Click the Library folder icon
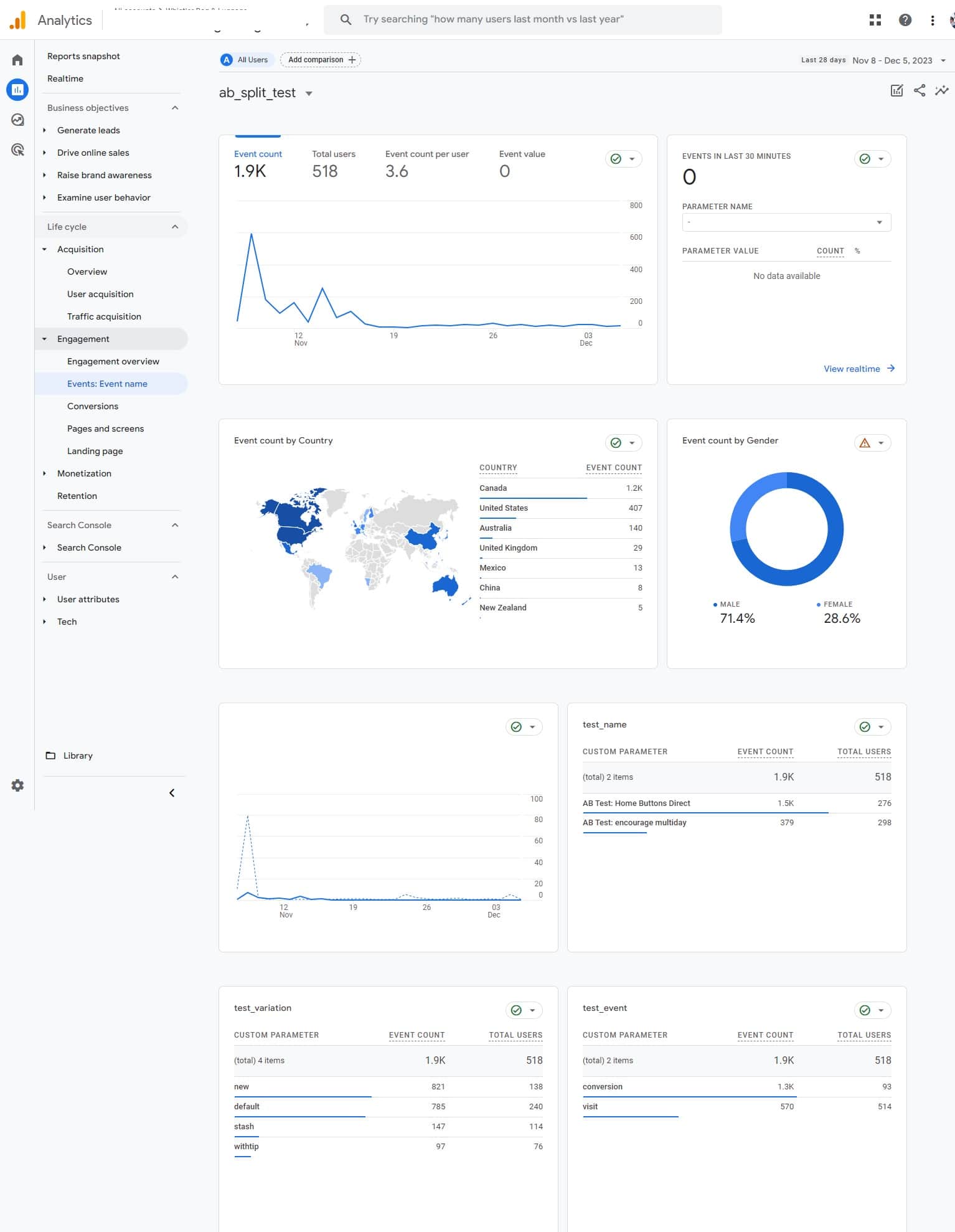 [50, 756]
